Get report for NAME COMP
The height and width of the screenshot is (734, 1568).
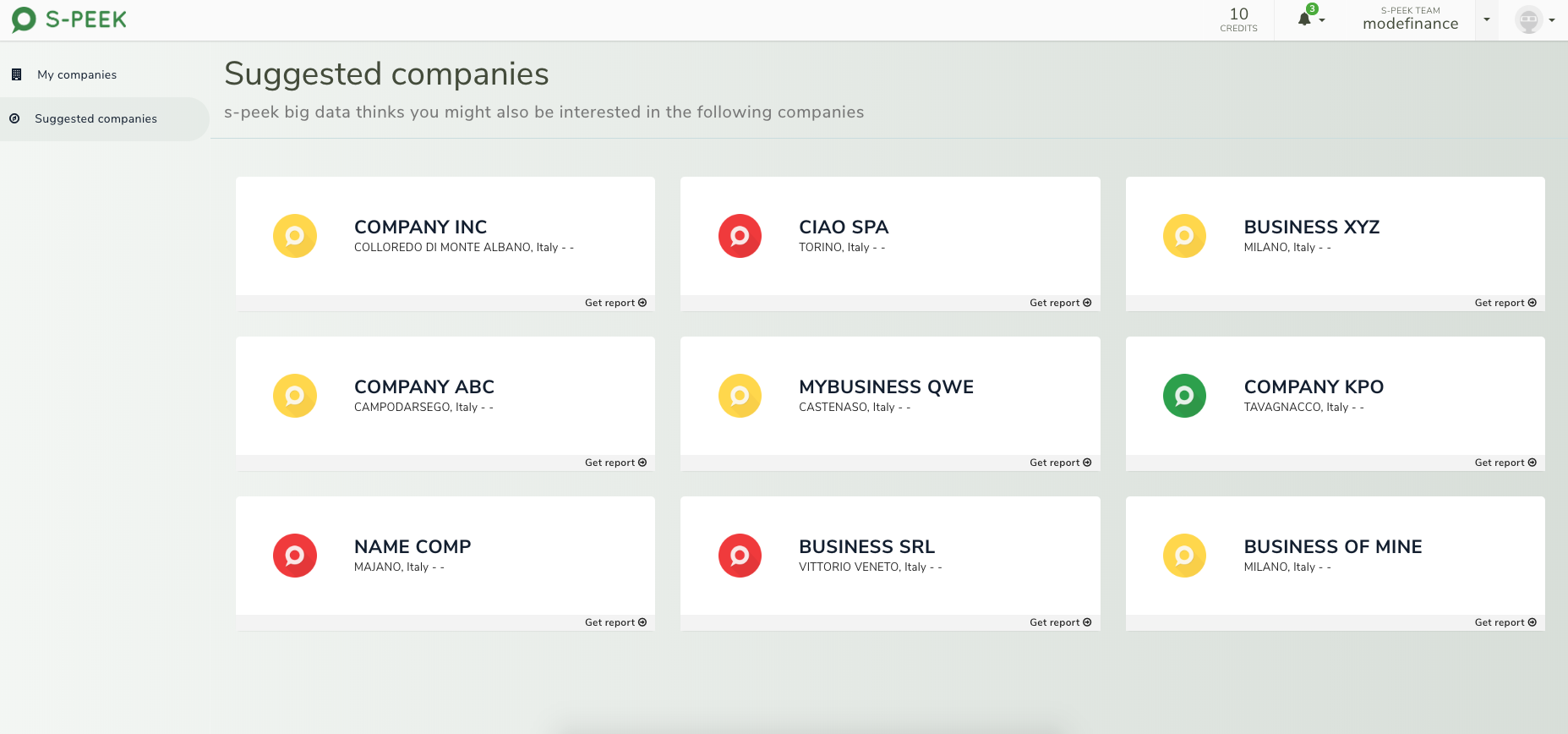pyautogui.click(x=615, y=622)
